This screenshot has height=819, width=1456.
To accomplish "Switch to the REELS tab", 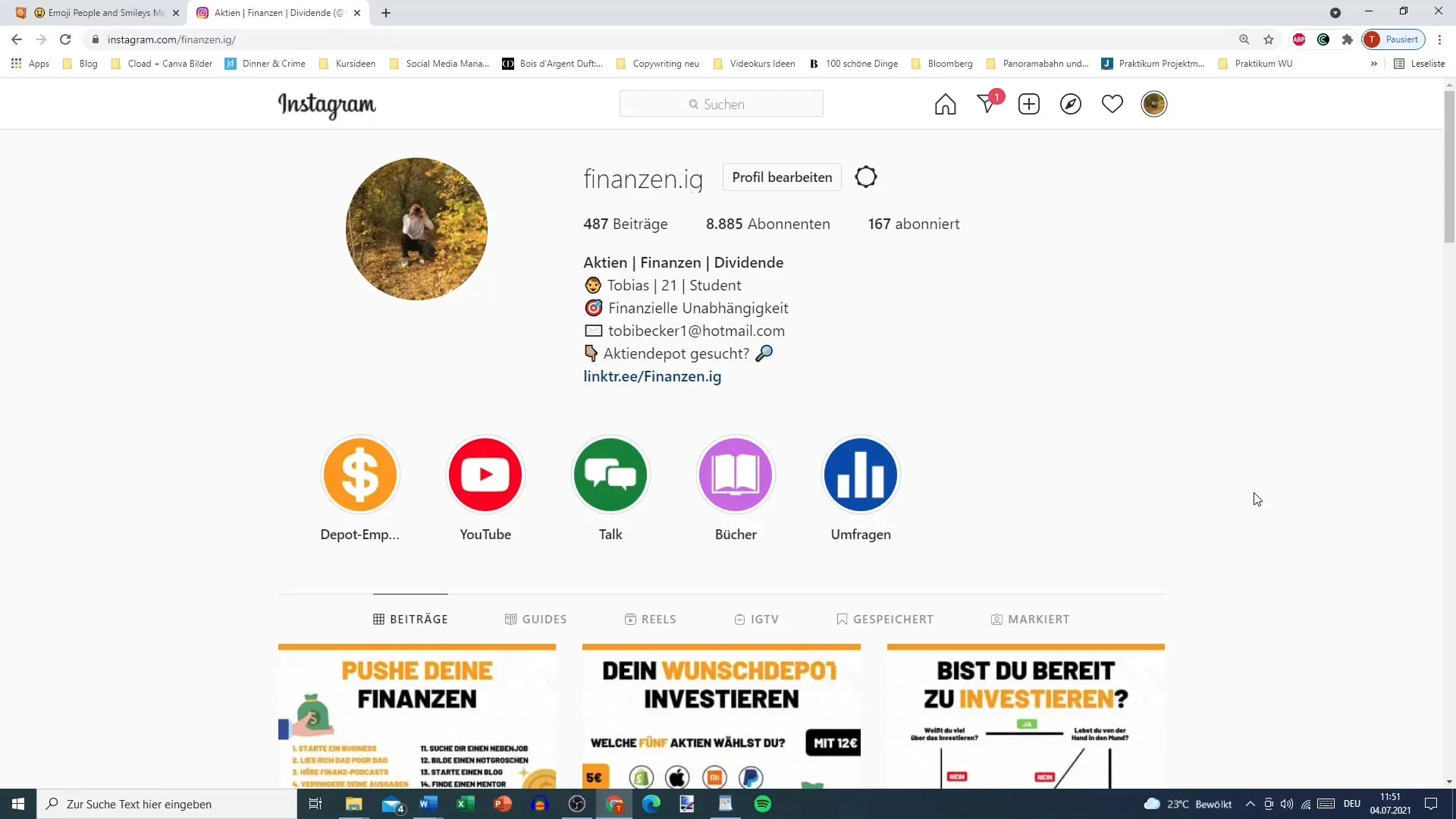I will click(x=650, y=619).
